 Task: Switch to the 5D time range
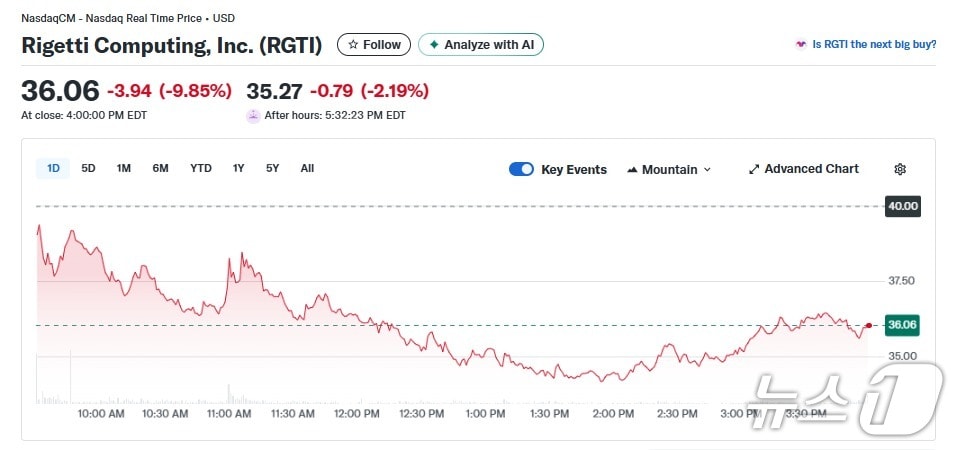coord(88,168)
